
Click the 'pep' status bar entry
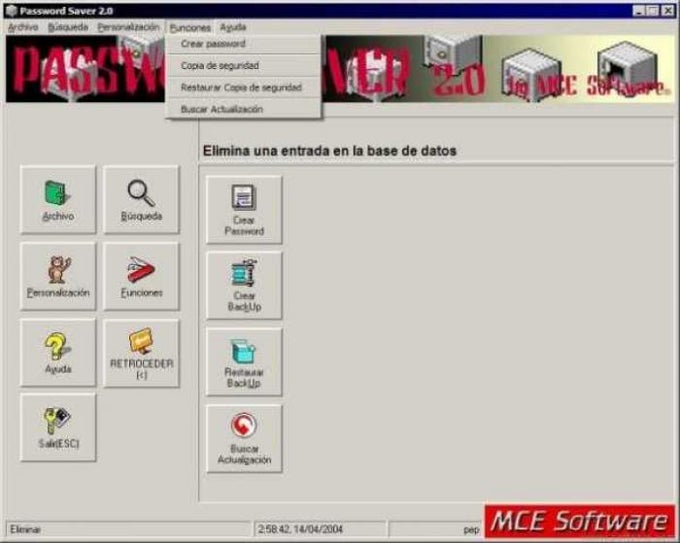(x=471, y=530)
